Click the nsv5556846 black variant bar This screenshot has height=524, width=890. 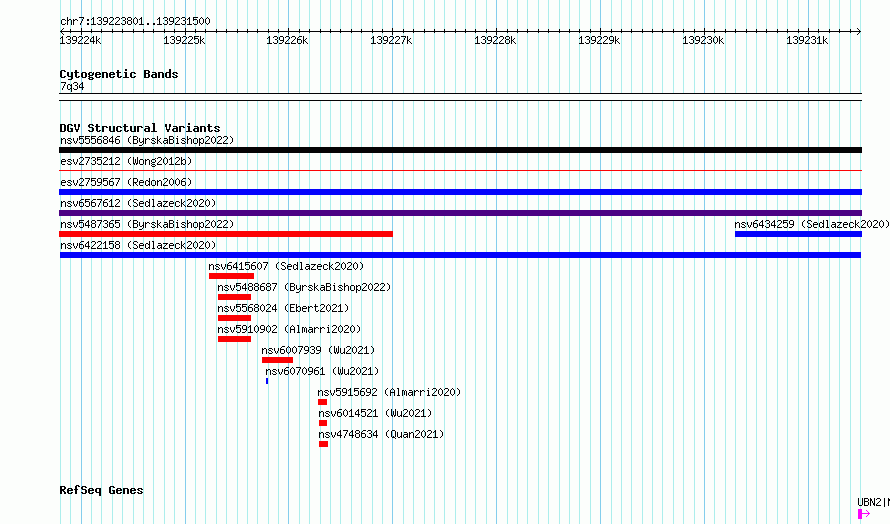pyautogui.click(x=460, y=150)
